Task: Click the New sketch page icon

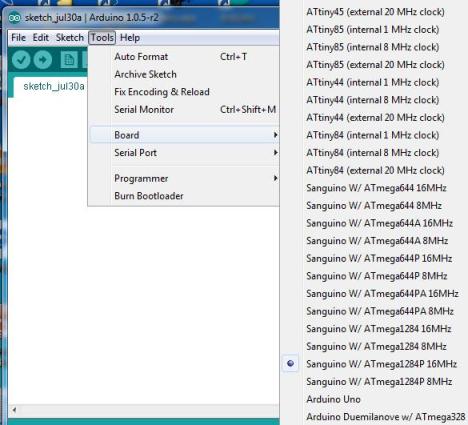Action: (x=69, y=60)
